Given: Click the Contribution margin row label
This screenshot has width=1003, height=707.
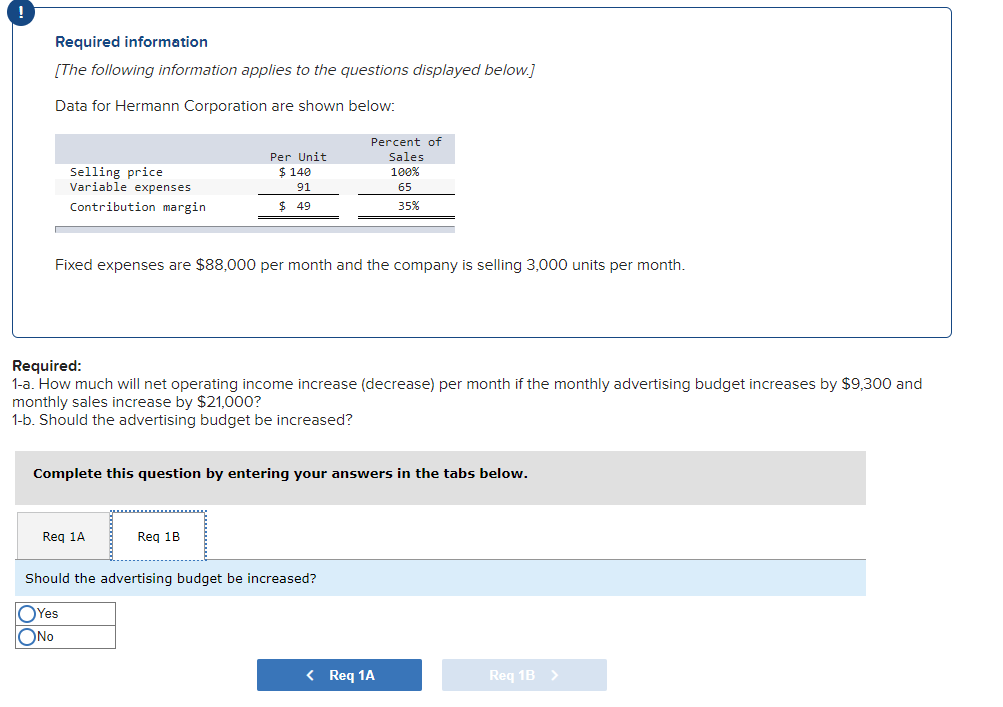Looking at the screenshot, I should [x=138, y=207].
